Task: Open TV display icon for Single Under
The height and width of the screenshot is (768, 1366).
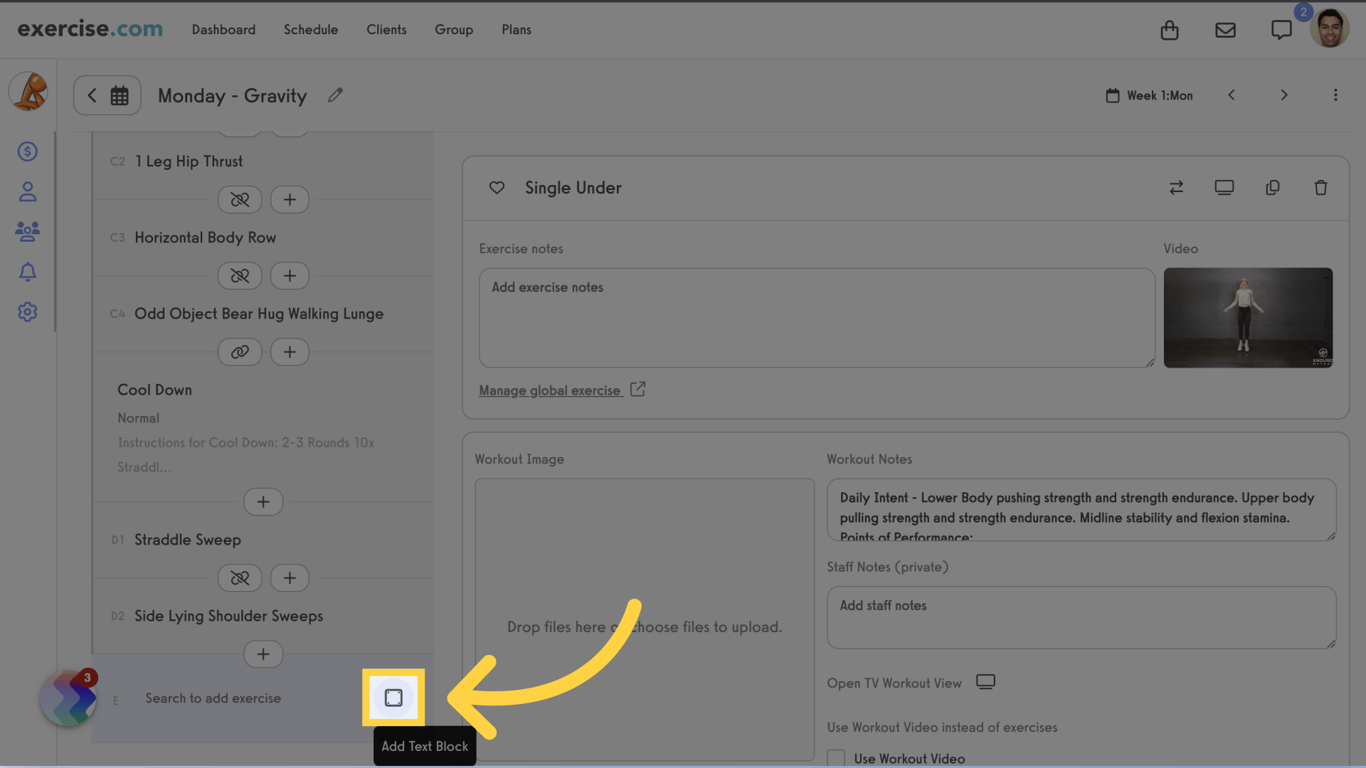Action: click(x=1224, y=188)
